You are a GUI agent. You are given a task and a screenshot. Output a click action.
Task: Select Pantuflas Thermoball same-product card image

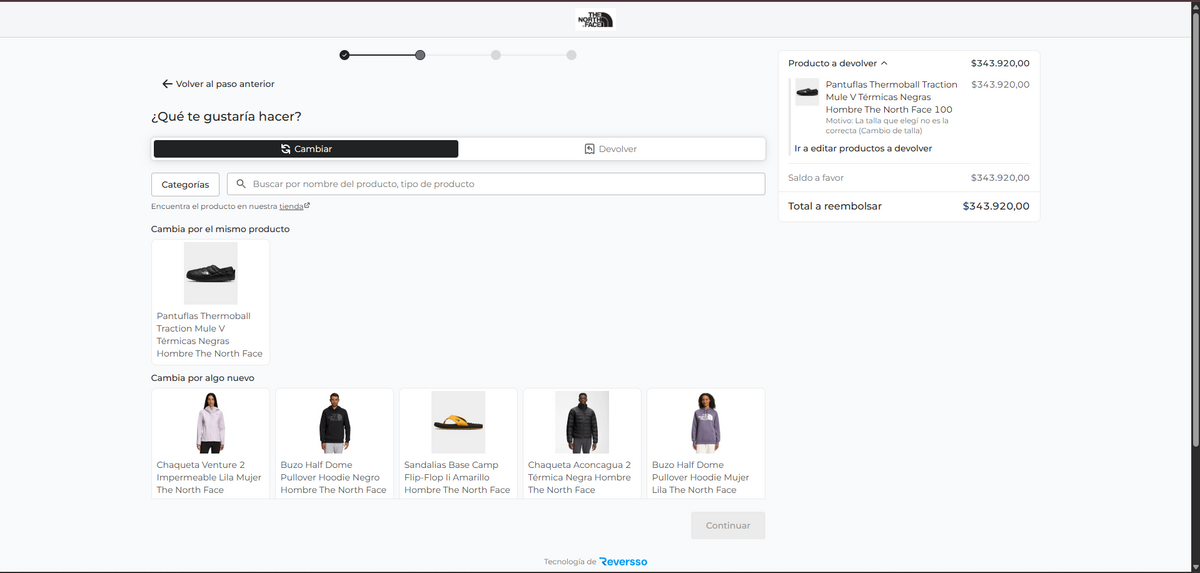pos(210,273)
